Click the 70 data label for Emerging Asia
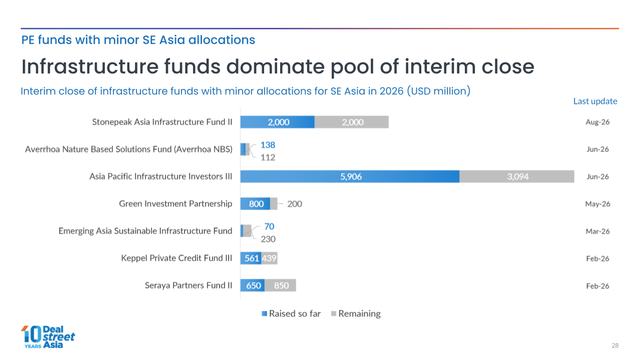 tap(269, 227)
